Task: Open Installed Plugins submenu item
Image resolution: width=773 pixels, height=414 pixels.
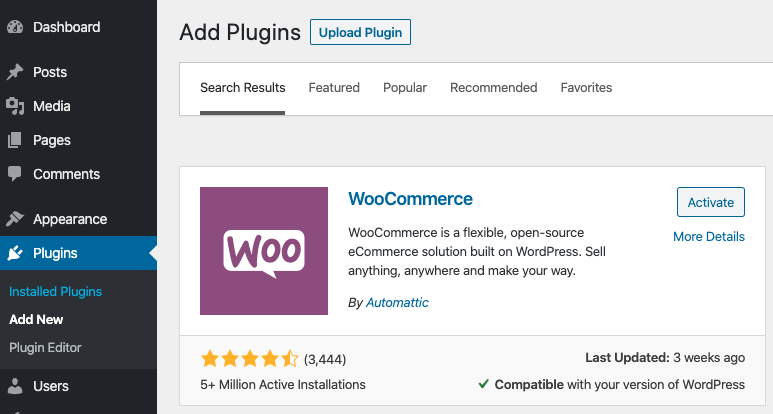Action: click(x=56, y=292)
